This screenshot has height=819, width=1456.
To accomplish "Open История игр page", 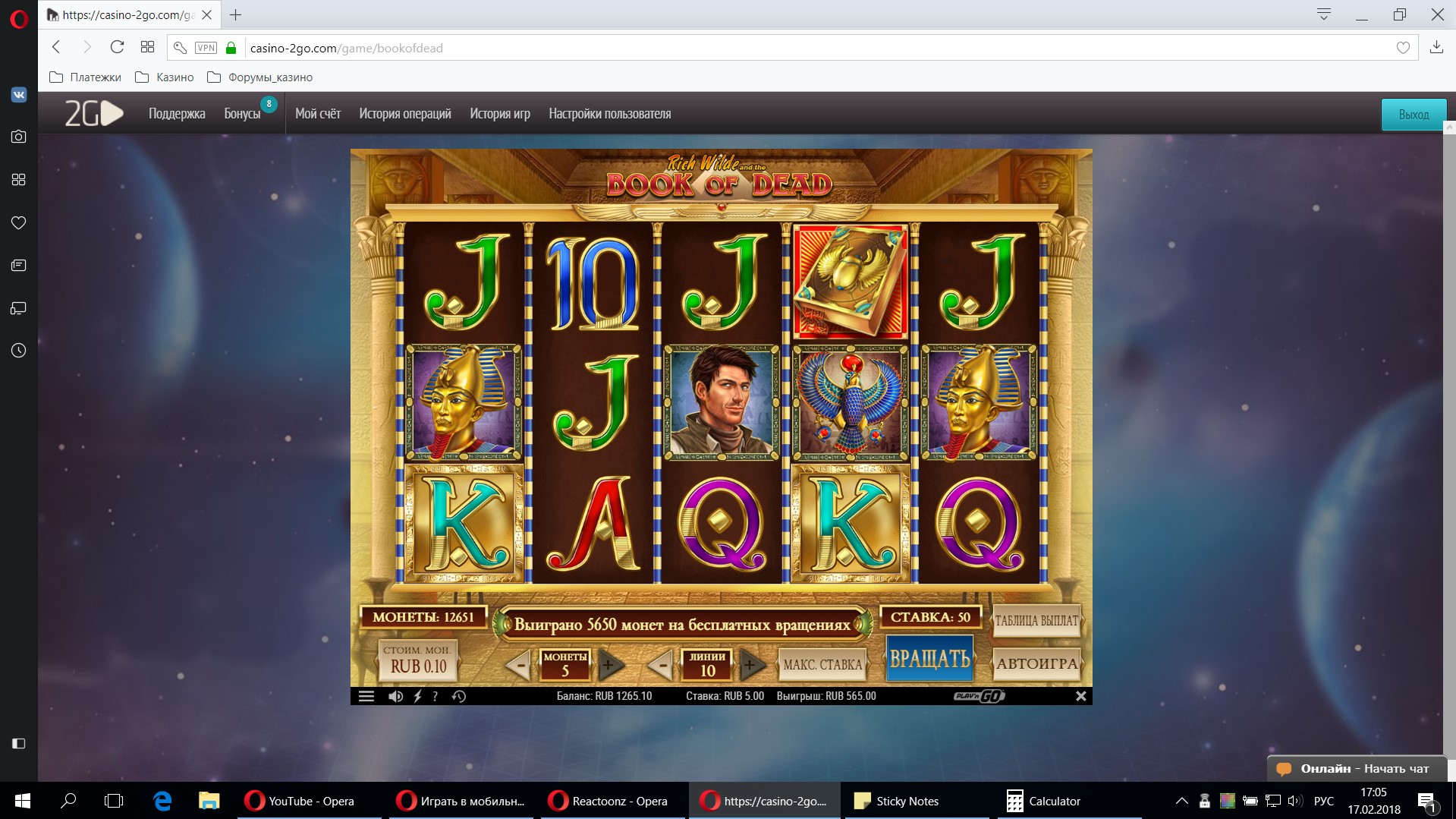I will (500, 114).
